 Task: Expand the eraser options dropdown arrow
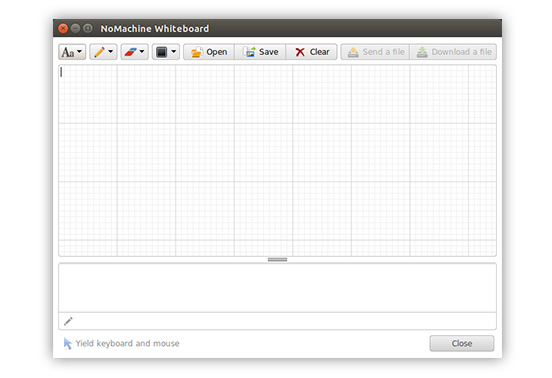[142, 51]
